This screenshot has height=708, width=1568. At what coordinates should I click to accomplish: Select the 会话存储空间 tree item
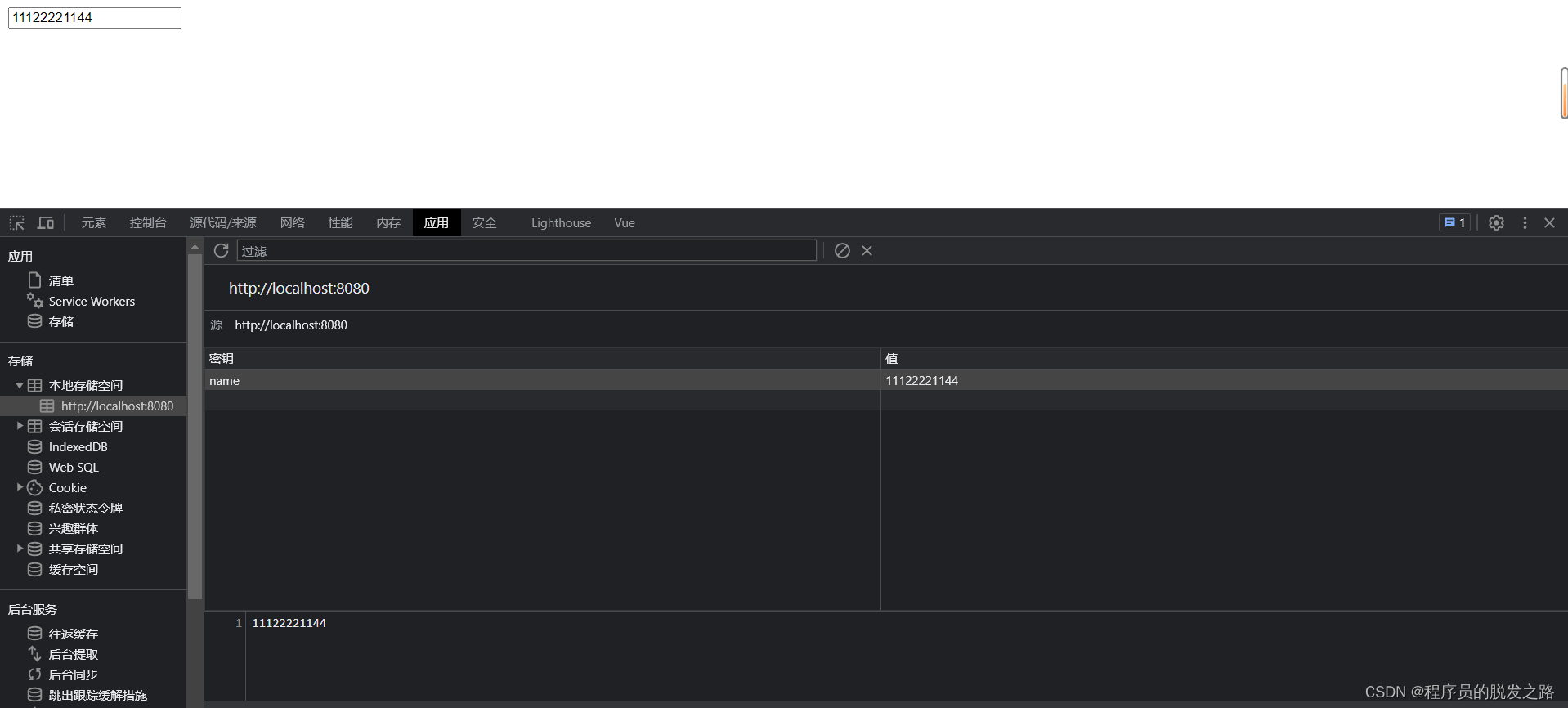click(85, 426)
